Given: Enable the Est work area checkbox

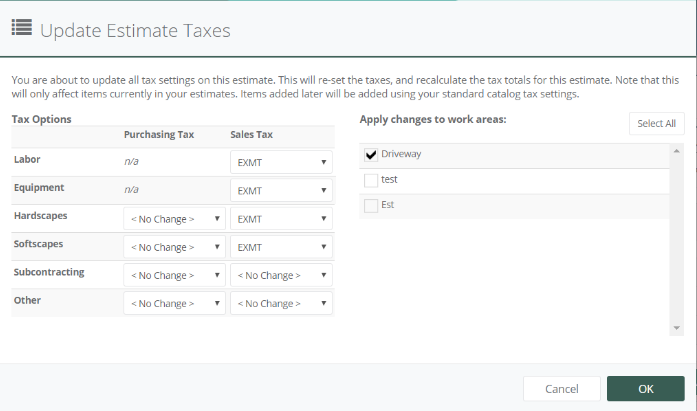Looking at the screenshot, I should pyautogui.click(x=371, y=205).
